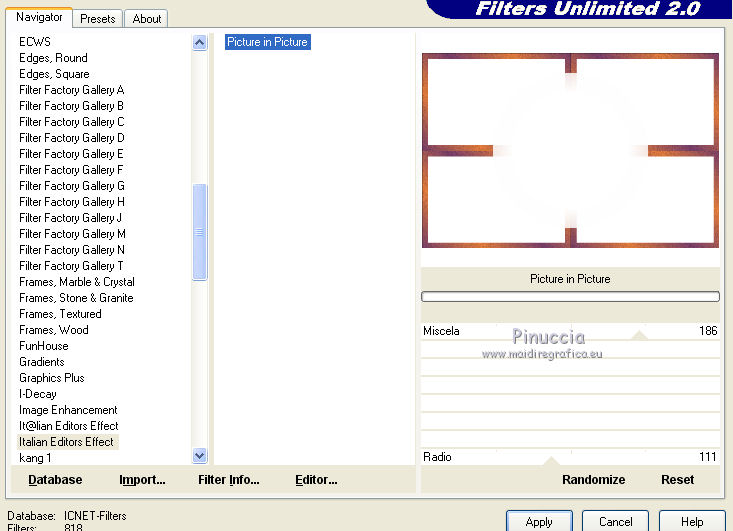Select the I-Decay category
The width and height of the screenshot is (733, 531).
(x=38, y=394)
